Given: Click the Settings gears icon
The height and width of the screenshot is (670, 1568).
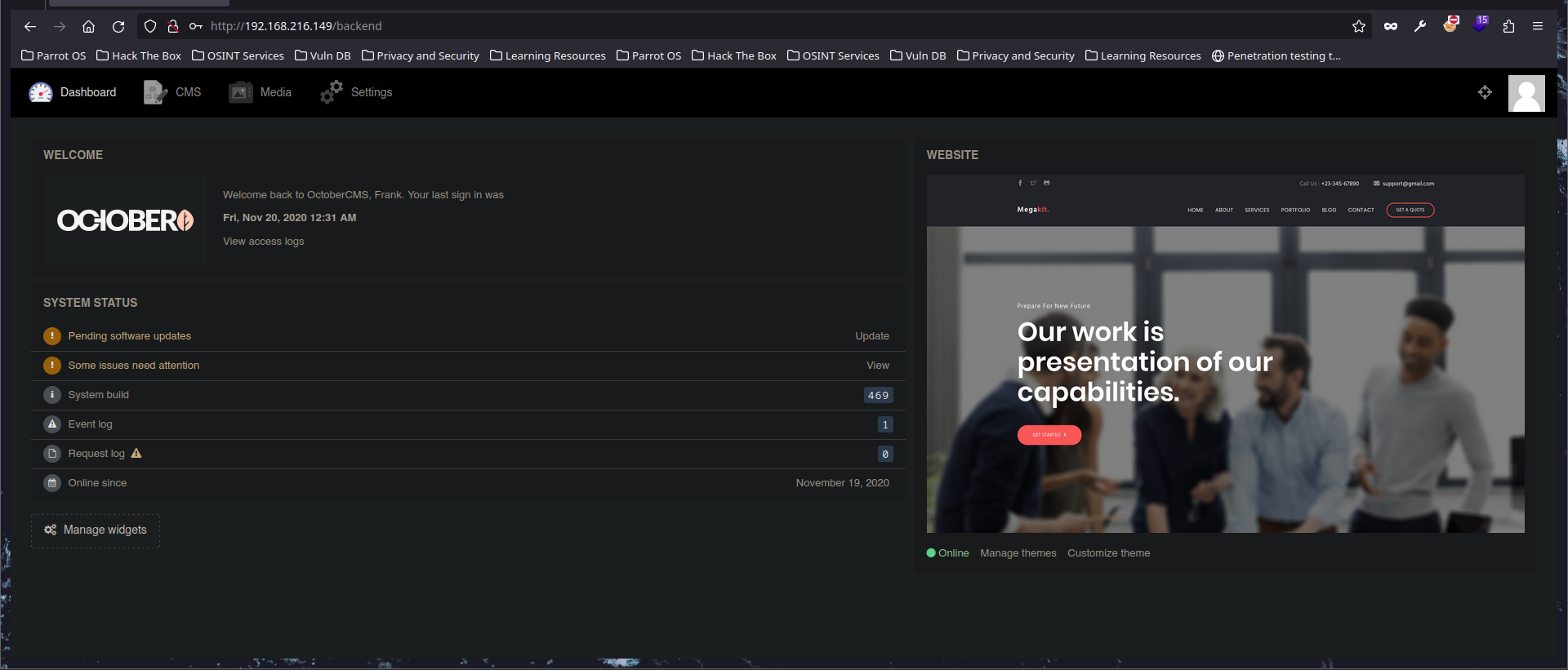Looking at the screenshot, I should [332, 92].
